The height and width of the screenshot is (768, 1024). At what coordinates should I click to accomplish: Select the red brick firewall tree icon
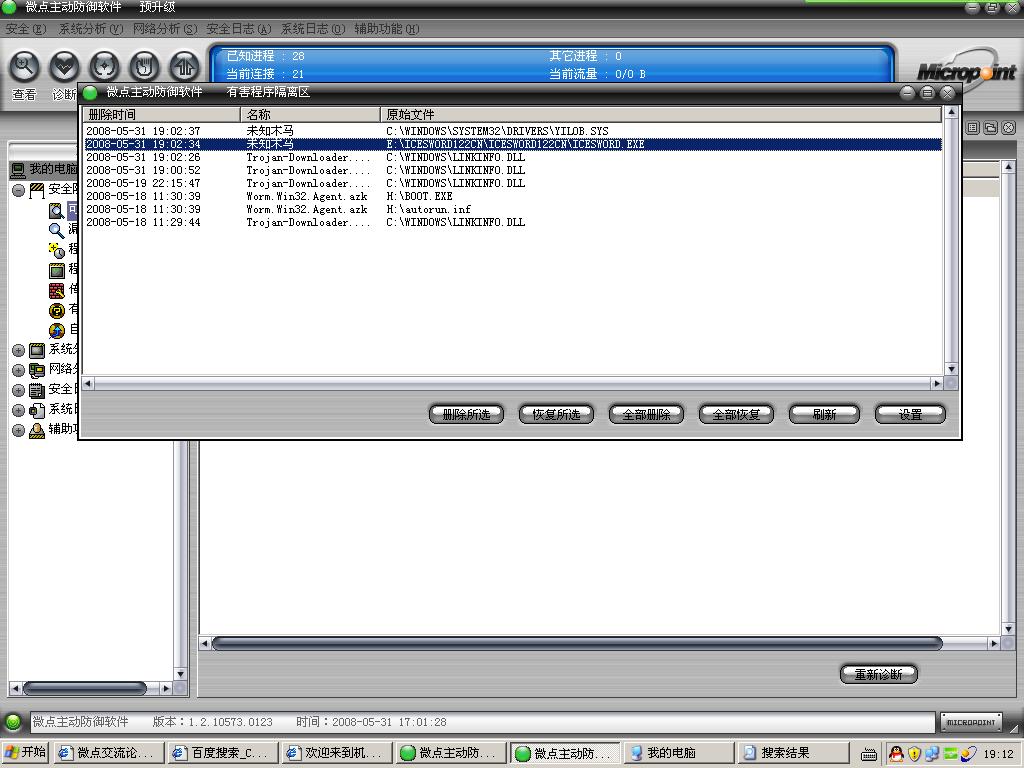[57, 290]
